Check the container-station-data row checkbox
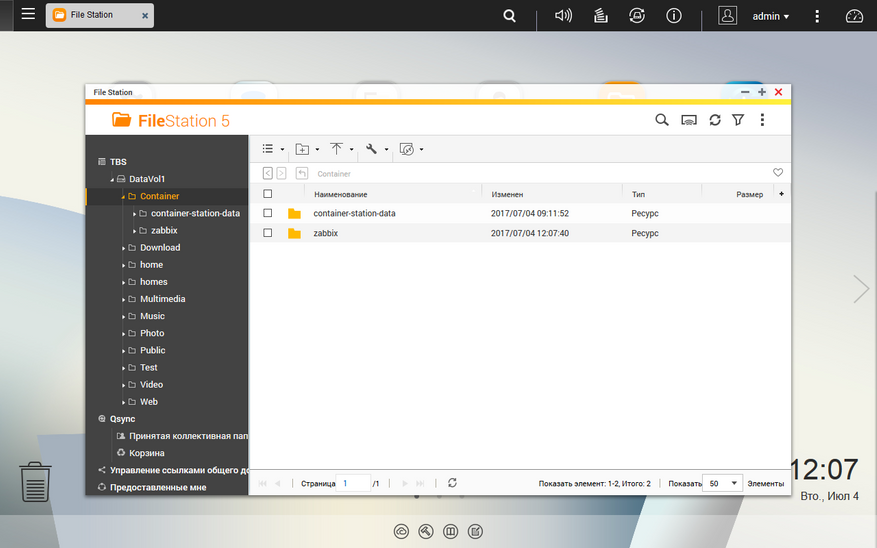The image size is (877, 548). [268, 213]
